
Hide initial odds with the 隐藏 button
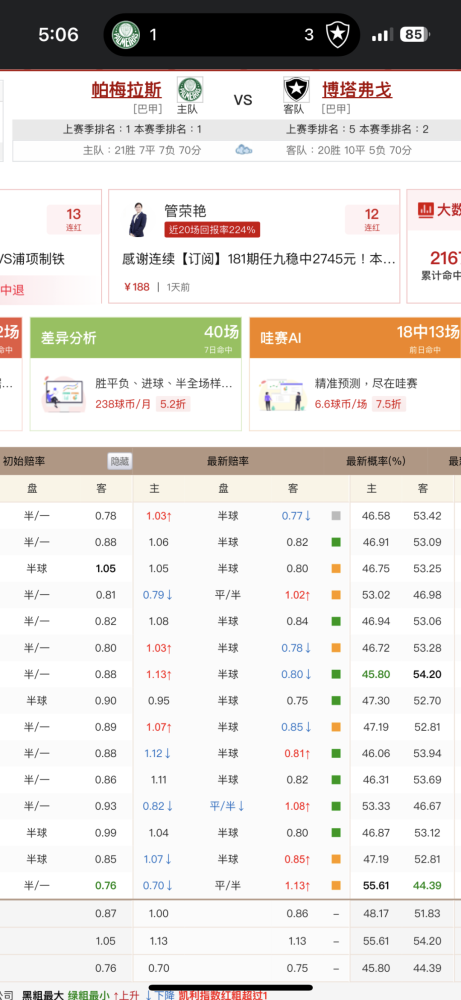coord(120,461)
